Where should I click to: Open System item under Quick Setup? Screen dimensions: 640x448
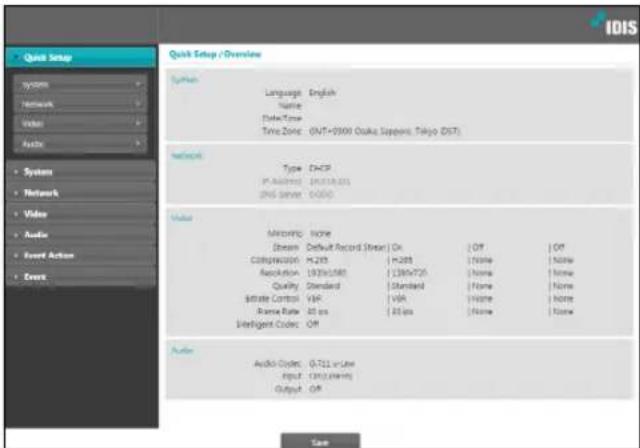tap(80, 84)
